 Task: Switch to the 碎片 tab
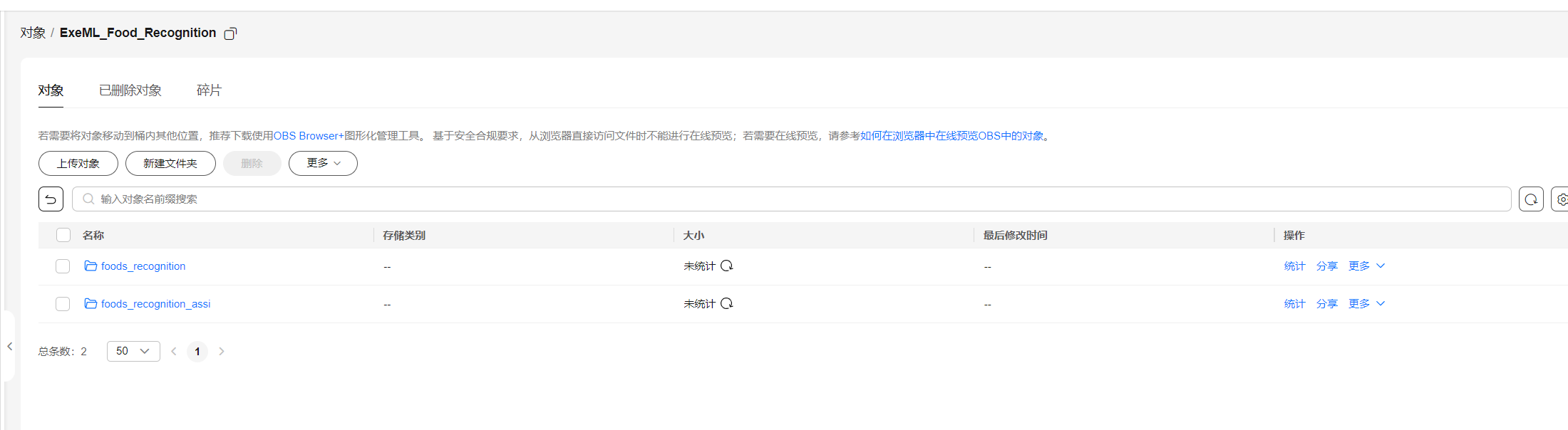(209, 90)
